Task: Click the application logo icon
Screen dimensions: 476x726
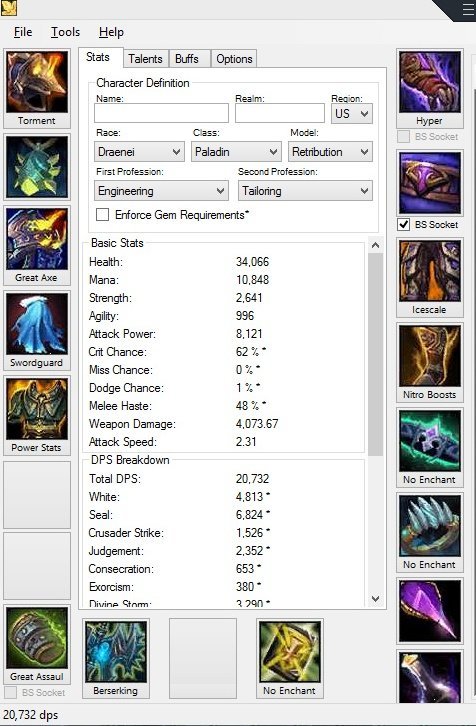Action: point(9,8)
